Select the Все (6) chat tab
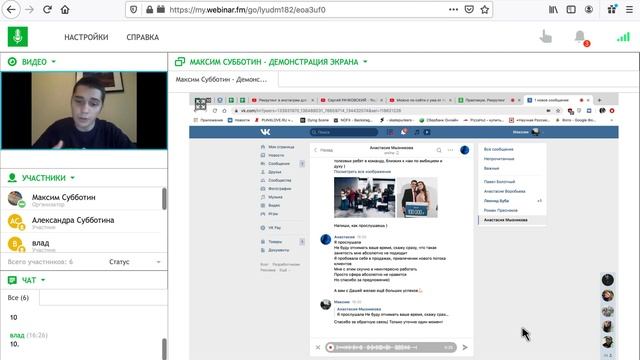Image resolution: width=640 pixels, height=360 pixels. tap(18, 298)
